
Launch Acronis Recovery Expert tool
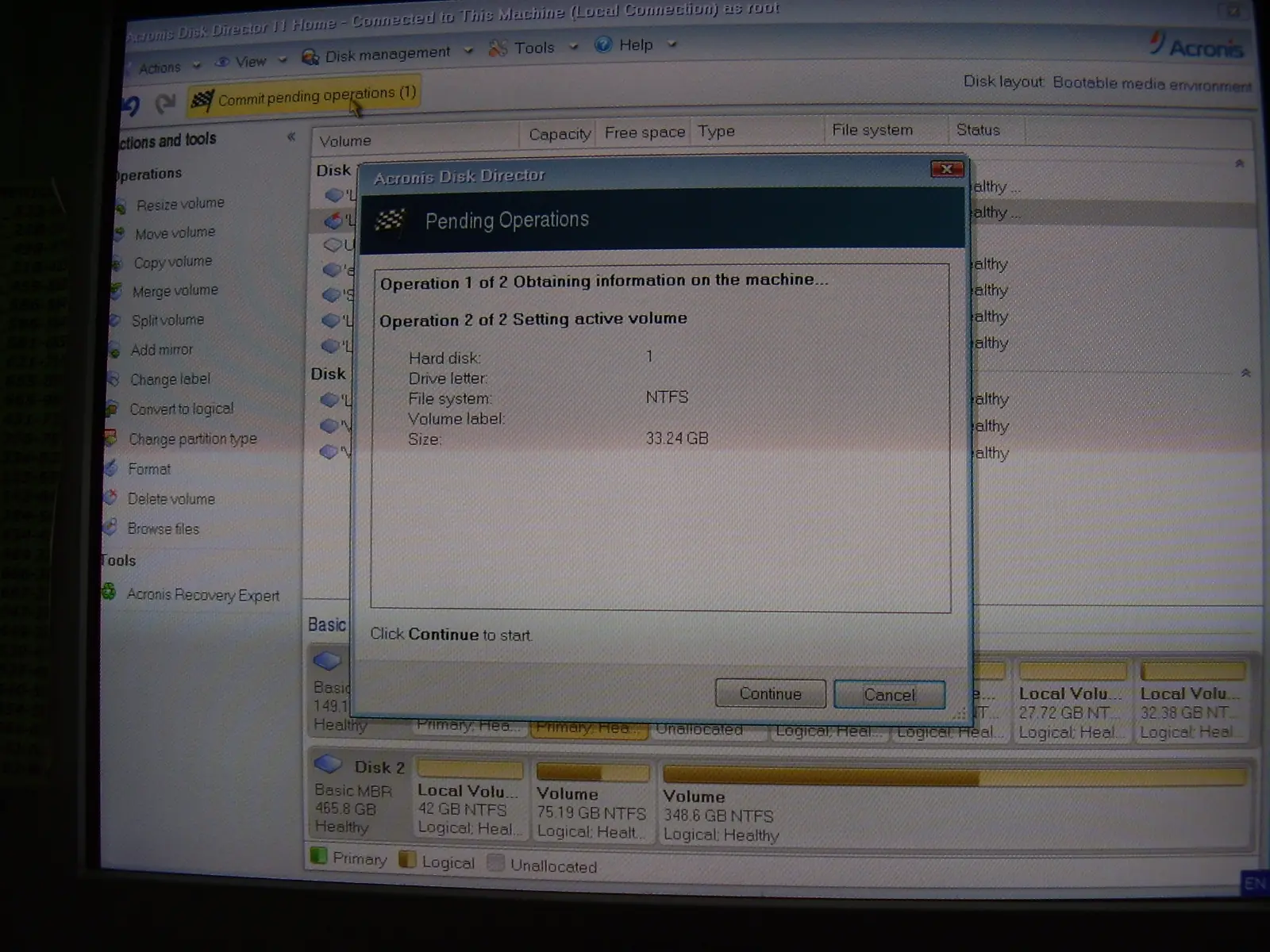[x=202, y=594]
